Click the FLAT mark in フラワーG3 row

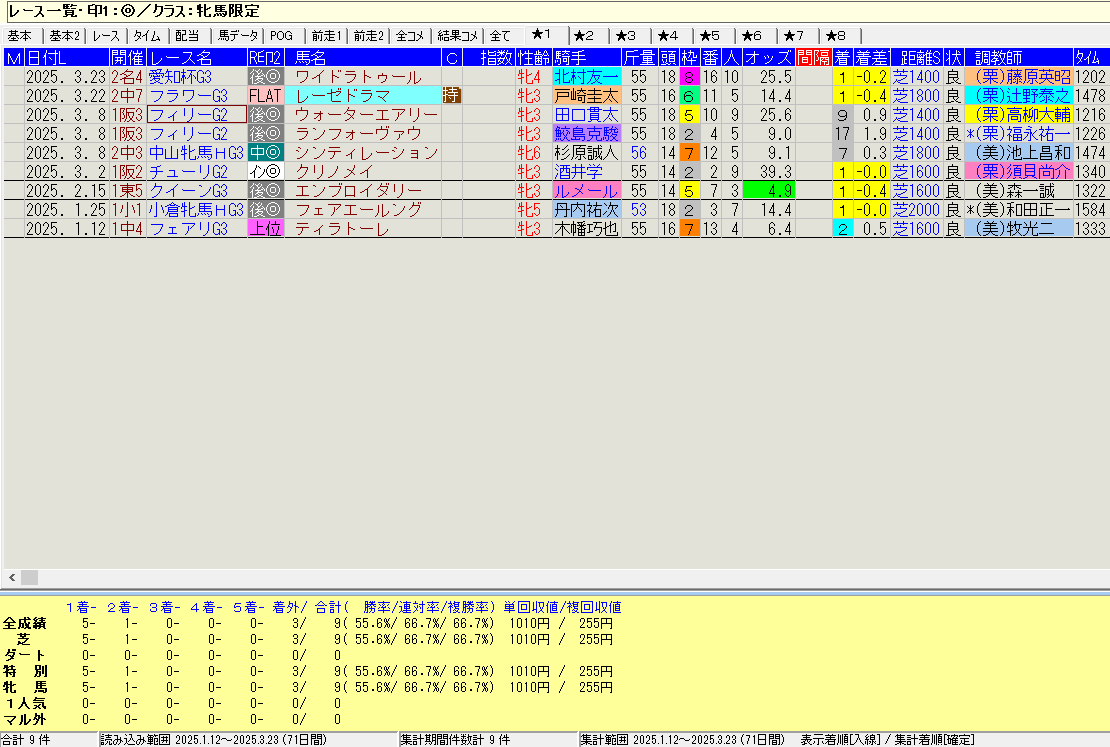tap(265, 96)
